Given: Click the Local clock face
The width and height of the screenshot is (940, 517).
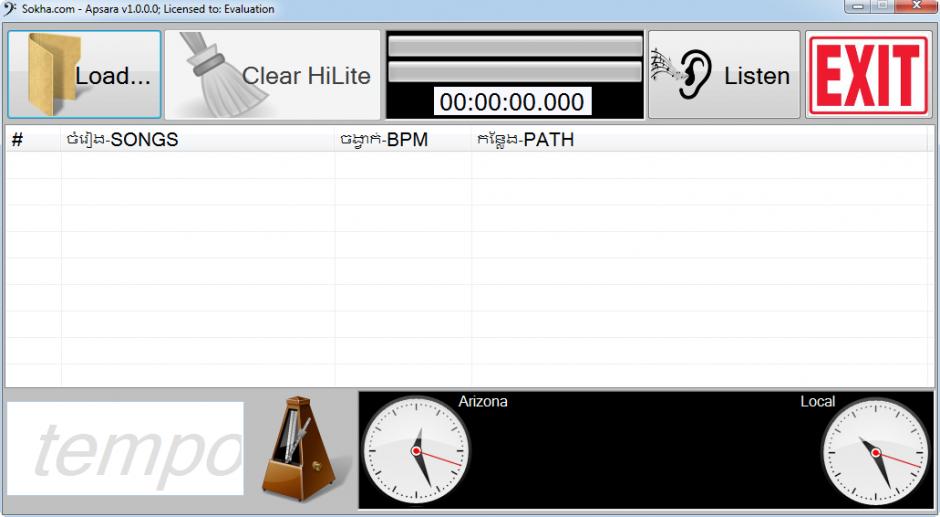Looking at the screenshot, I should click(875, 452).
